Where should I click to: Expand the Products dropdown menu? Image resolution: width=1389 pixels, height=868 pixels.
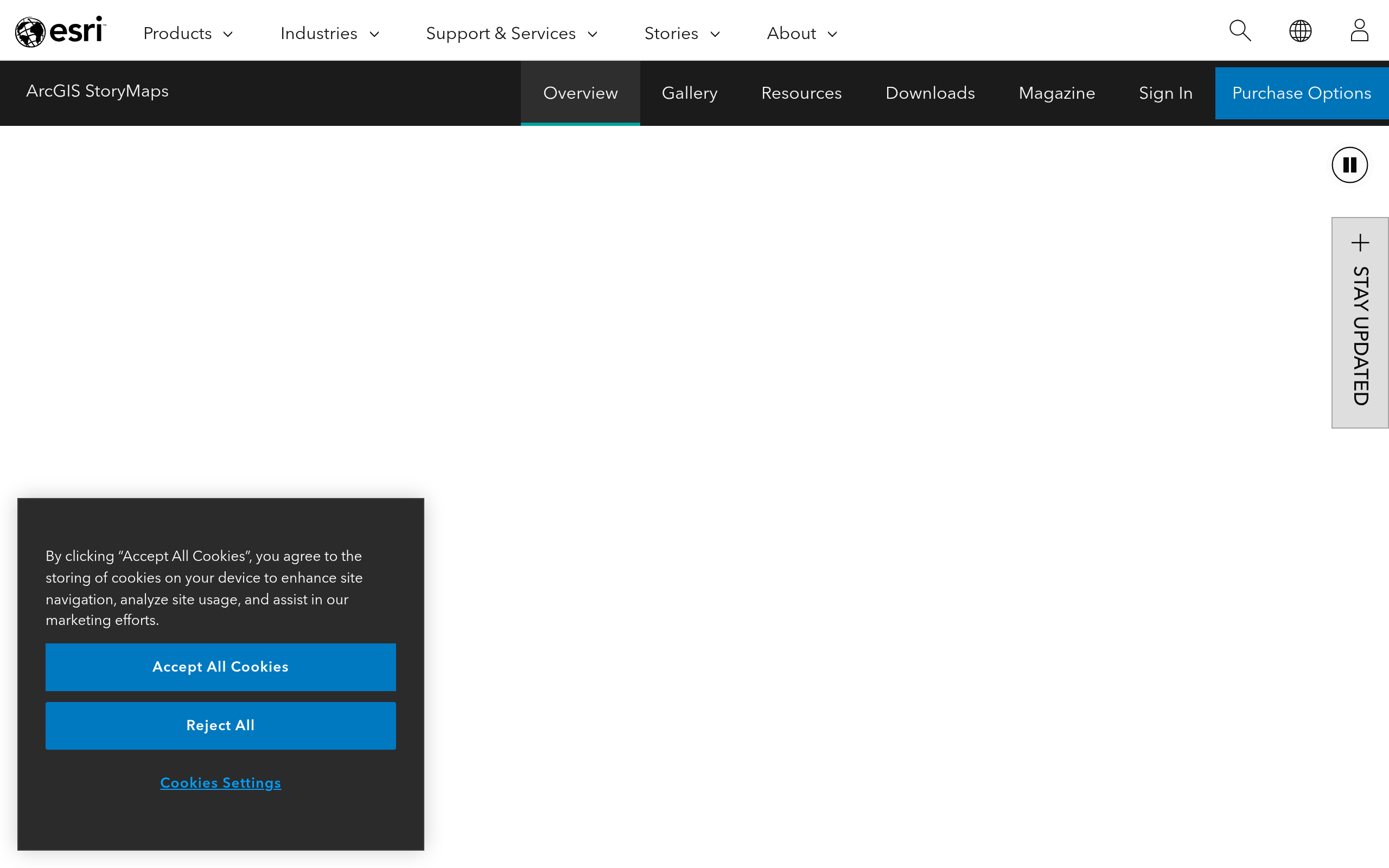[x=188, y=33]
